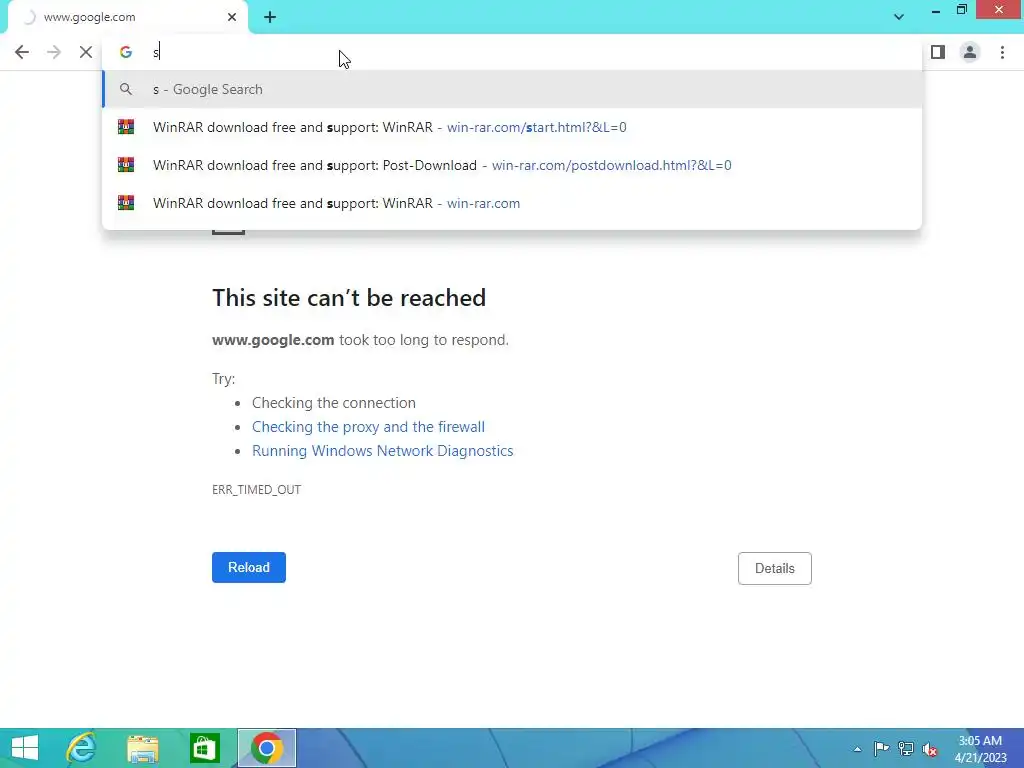Screen dimensions: 1024x768
Task: Click the network status tray icon
Action: [x=906, y=748]
